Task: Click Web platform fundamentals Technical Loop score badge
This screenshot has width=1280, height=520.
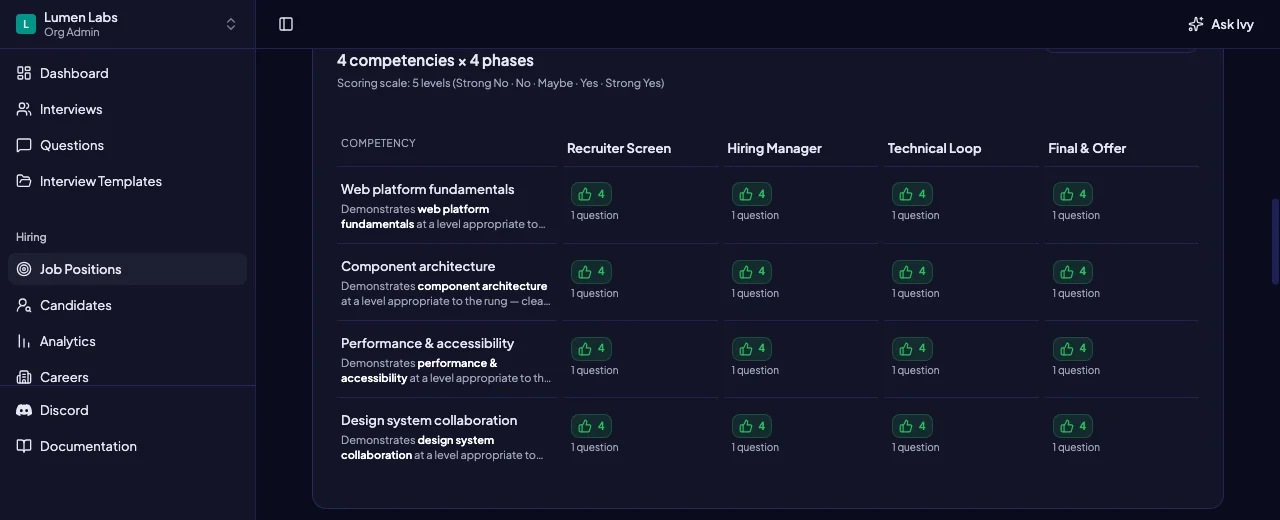Action: coord(912,194)
